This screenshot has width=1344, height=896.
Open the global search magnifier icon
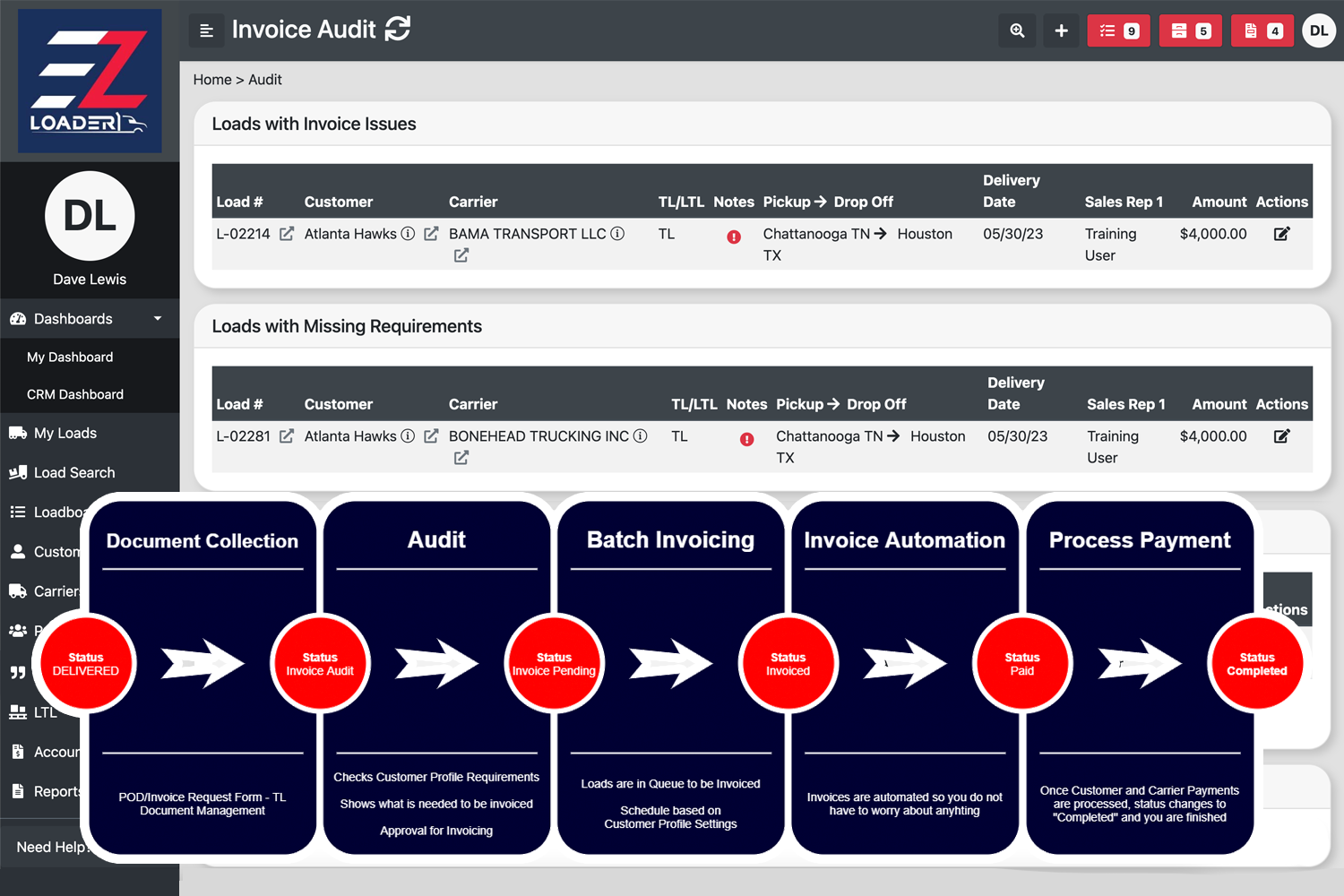coord(1017,30)
